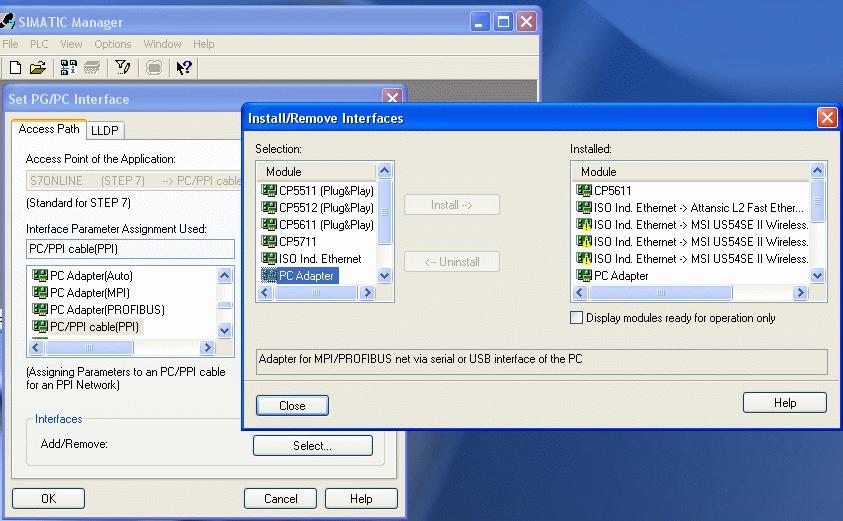This screenshot has height=521, width=843.
Task: Click the context Help pointer icon
Action: pos(184,67)
